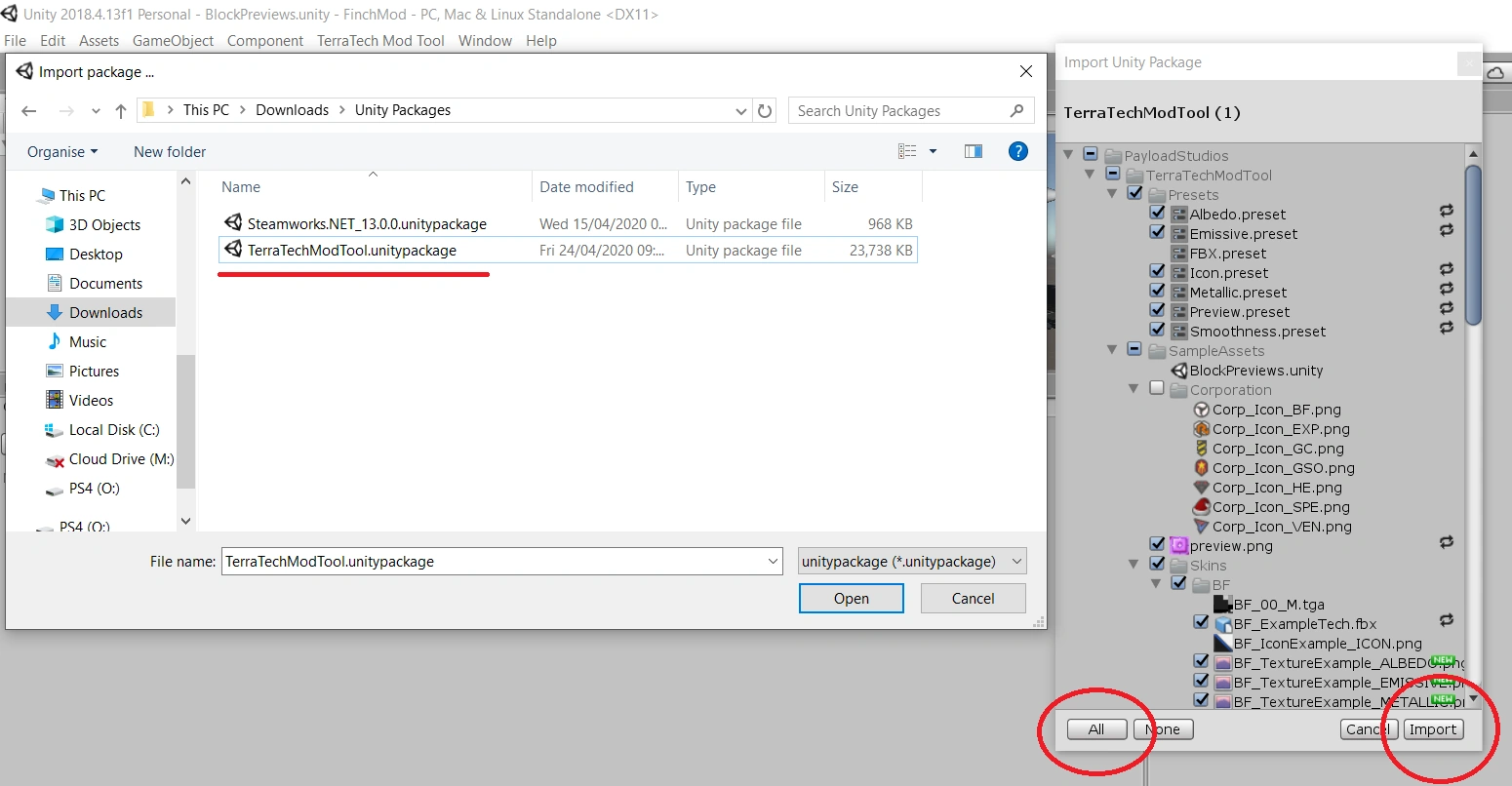Toggle the preview.png checkbox
1512x786 pixels.
(1158, 544)
